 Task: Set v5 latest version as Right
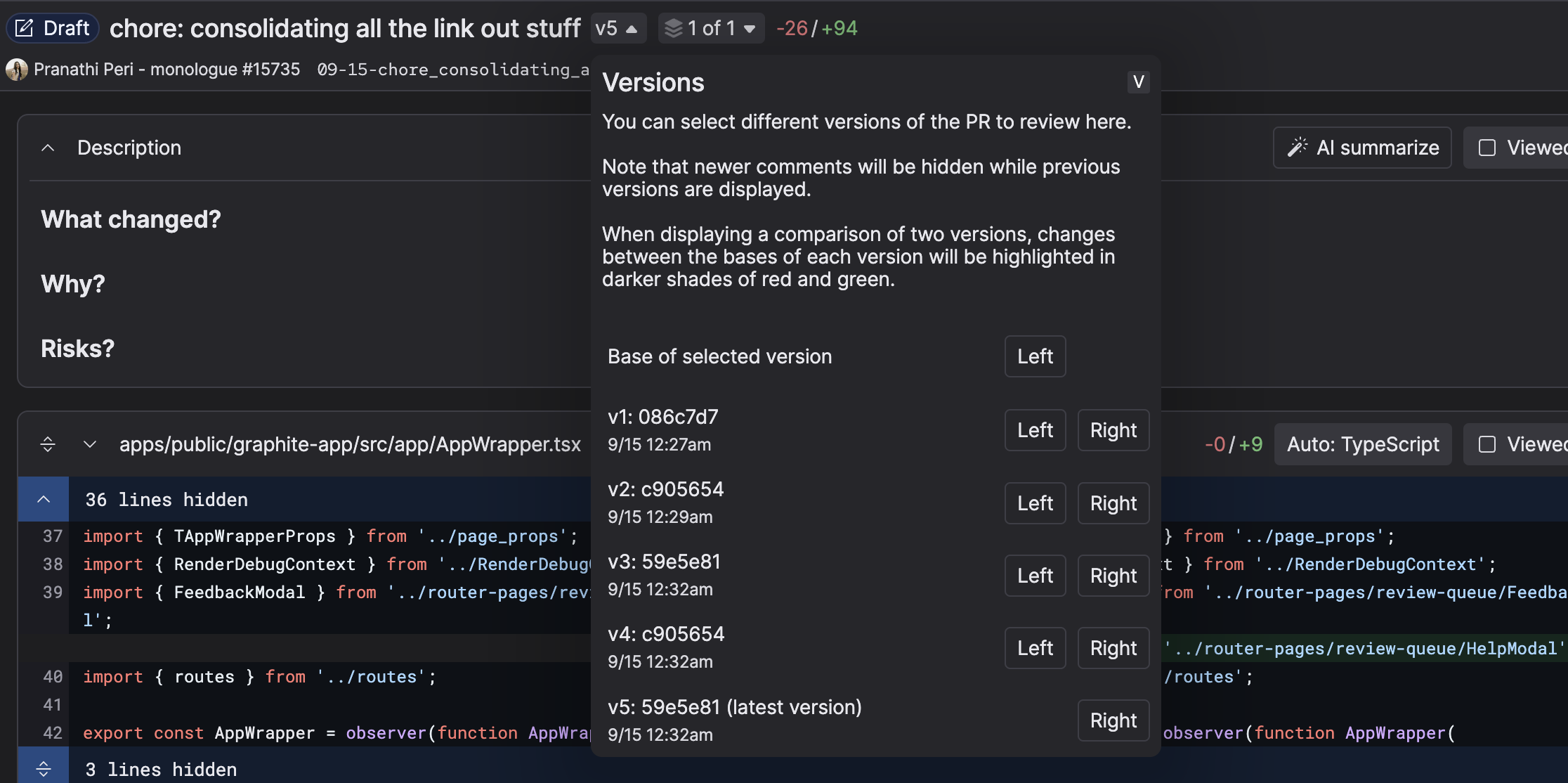click(1113, 720)
